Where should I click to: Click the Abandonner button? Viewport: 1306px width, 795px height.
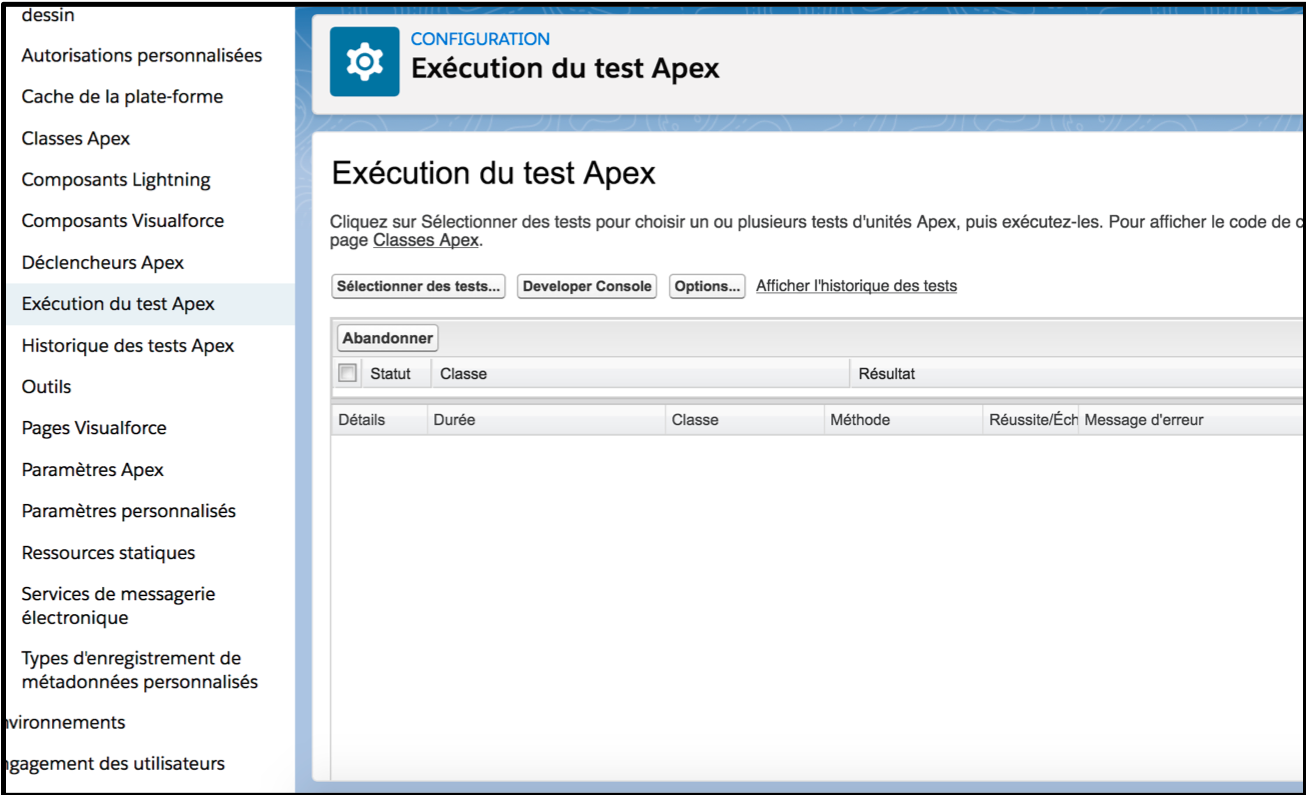point(388,338)
